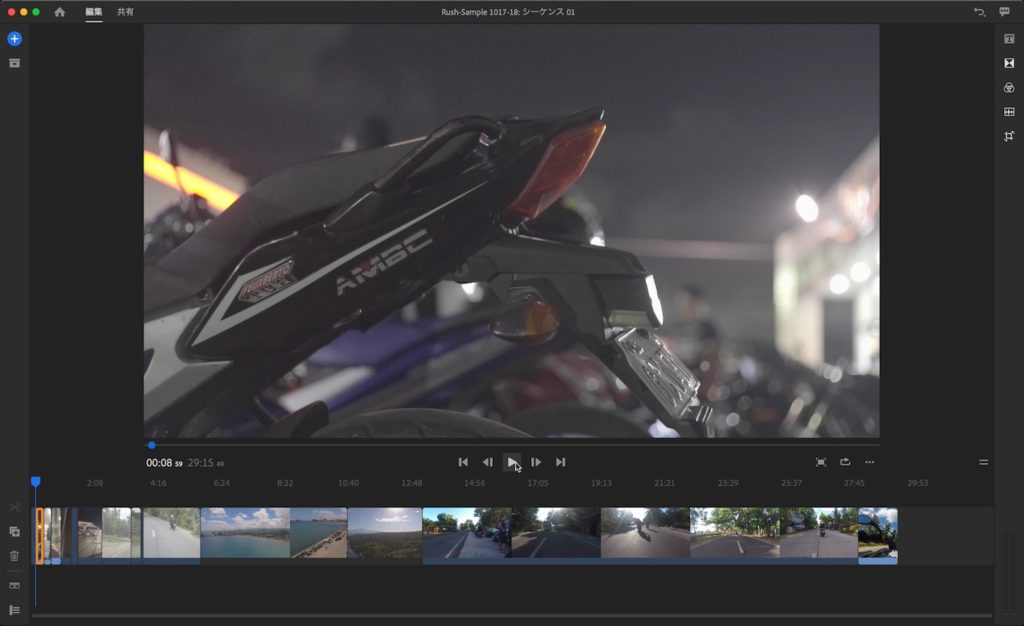Click the trash icon to delete clip
This screenshot has height=626, width=1024.
pyautogui.click(x=14, y=556)
